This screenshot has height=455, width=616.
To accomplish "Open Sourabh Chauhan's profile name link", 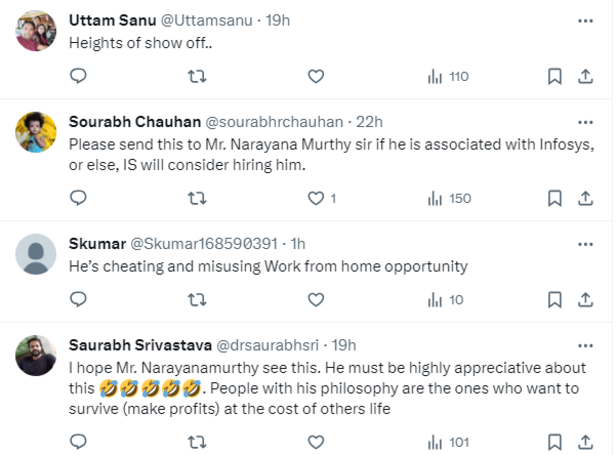I will click(x=134, y=122).
